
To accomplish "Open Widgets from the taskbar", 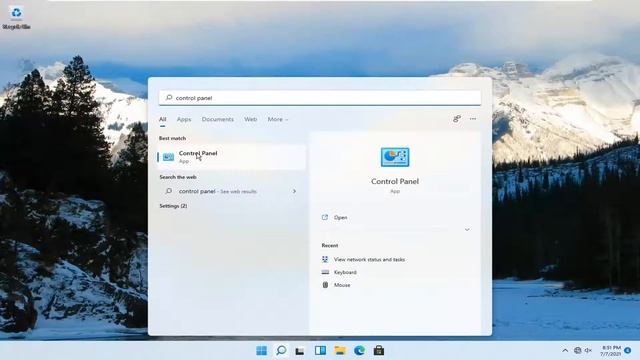I will [x=320, y=350].
